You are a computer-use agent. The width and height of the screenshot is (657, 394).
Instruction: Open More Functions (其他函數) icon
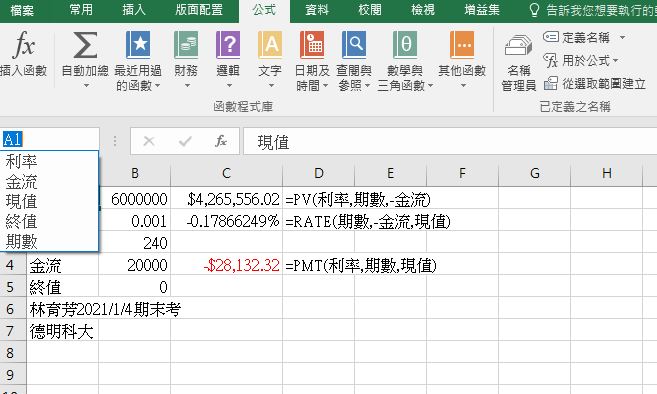[462, 44]
